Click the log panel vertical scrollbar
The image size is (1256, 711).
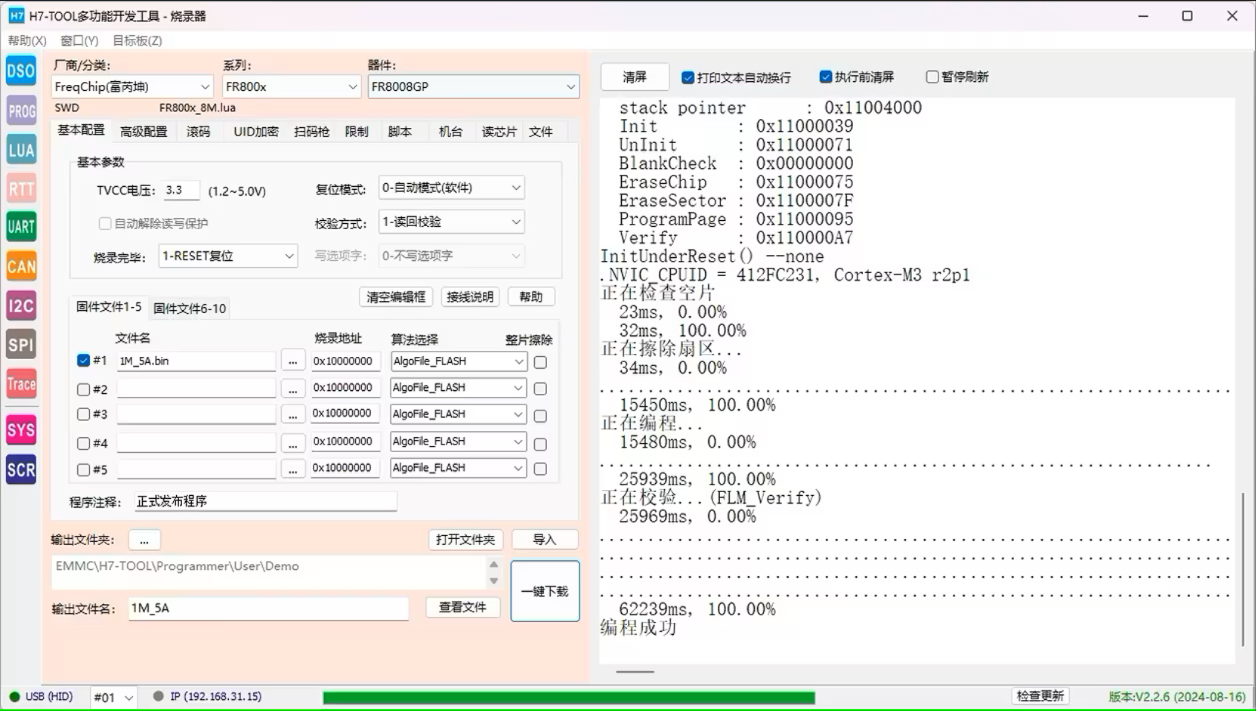coord(1243,569)
